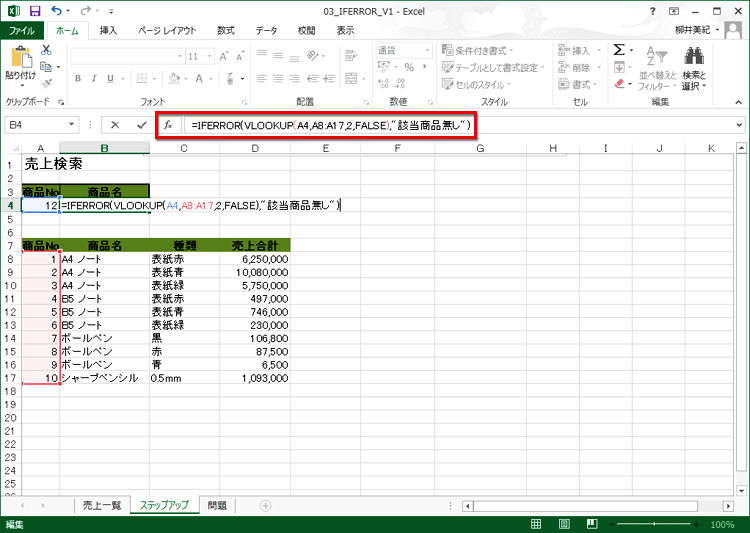The image size is (750, 533).
Task: Switch to the Formulas ribbon tab
Action: tap(226, 31)
